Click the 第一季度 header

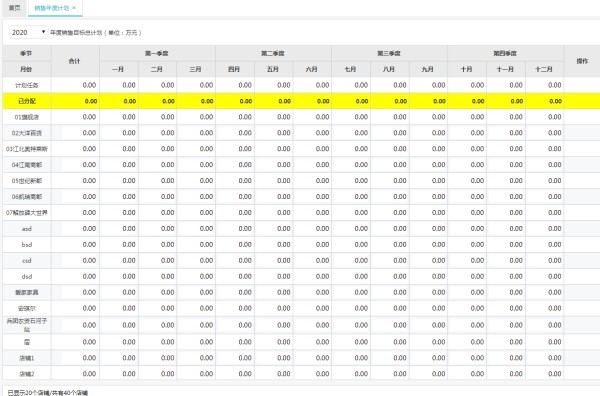pyautogui.click(x=157, y=53)
